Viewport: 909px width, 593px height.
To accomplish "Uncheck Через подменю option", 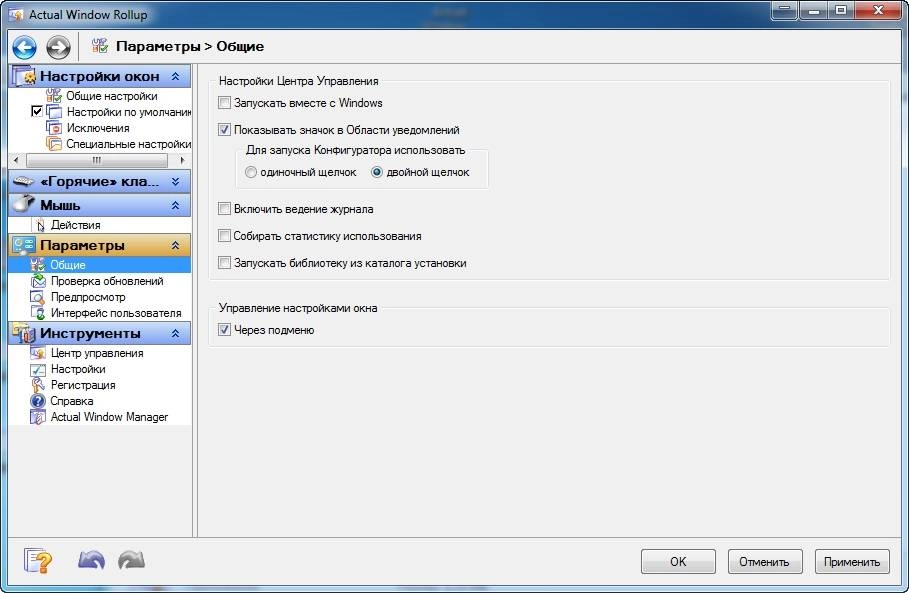I will point(224,330).
